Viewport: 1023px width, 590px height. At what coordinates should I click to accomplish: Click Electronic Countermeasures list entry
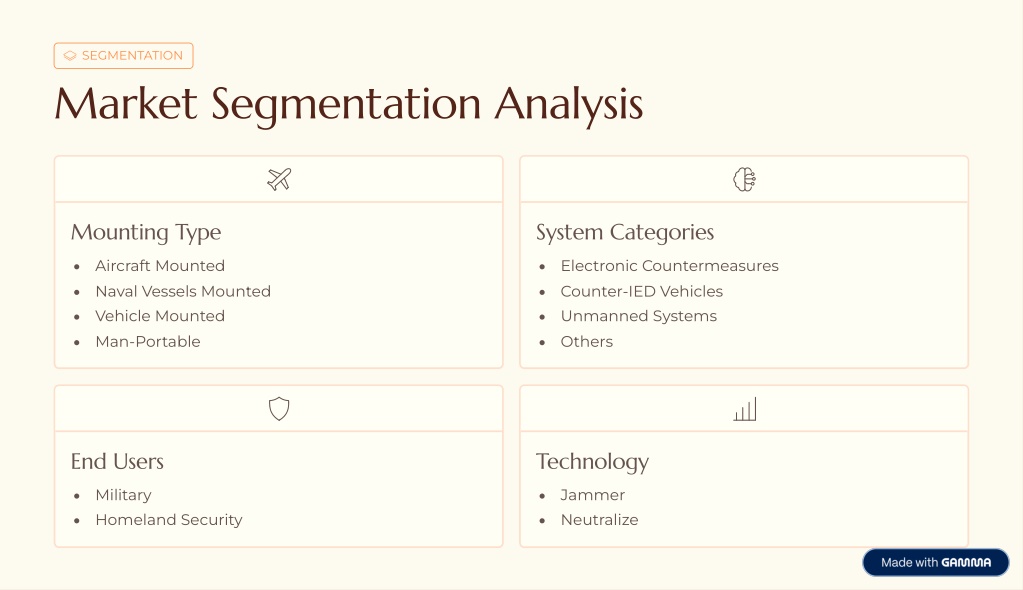tap(669, 266)
